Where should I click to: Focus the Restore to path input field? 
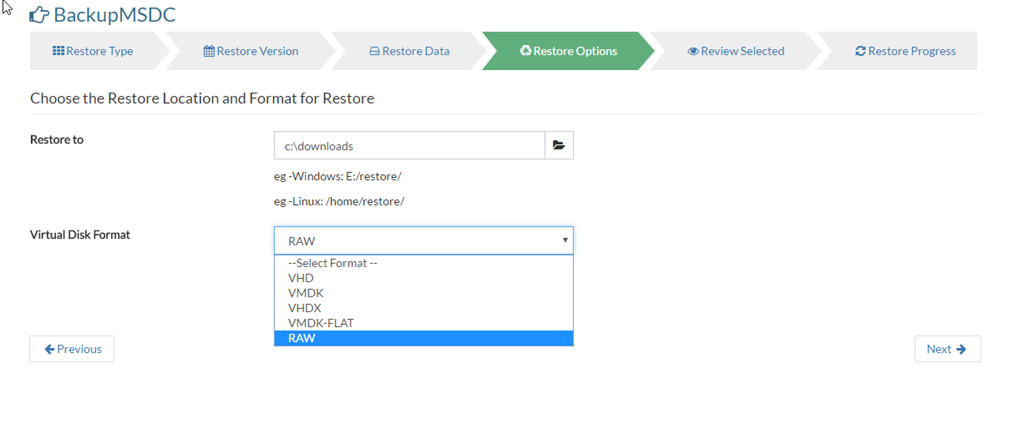[x=409, y=146]
